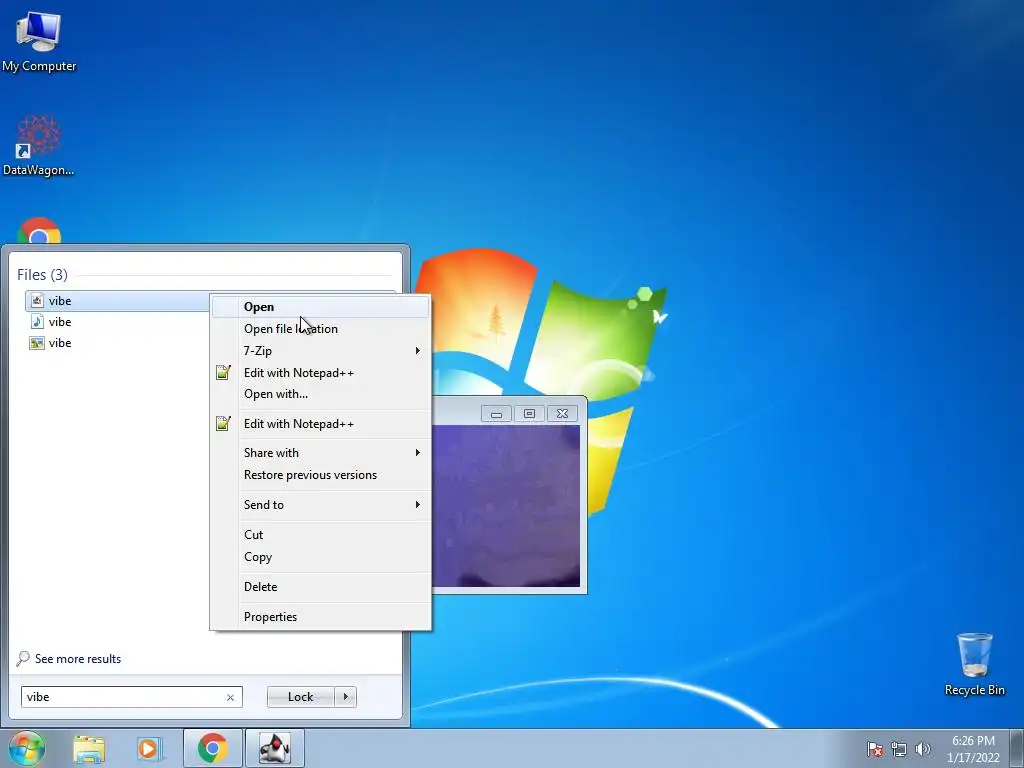
Task: Click the Files (3) results header
Action: pos(42,275)
